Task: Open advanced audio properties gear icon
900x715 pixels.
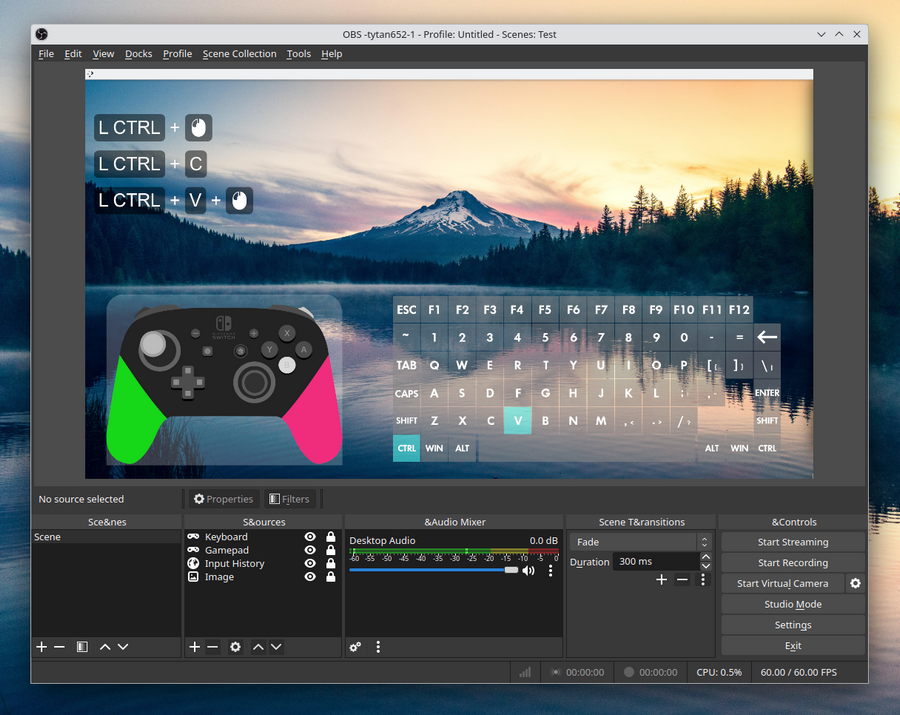Action: coord(355,647)
